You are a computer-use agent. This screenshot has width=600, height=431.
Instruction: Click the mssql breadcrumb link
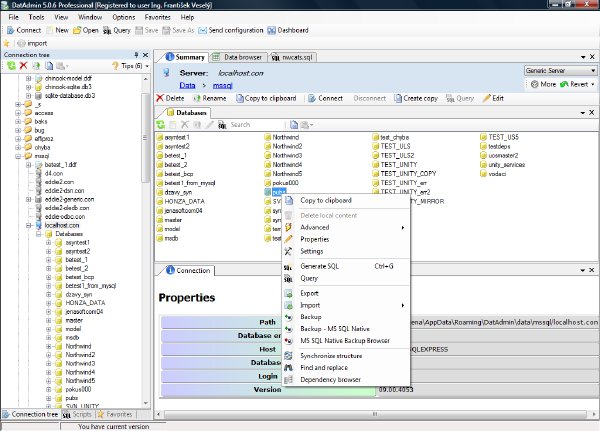coord(223,85)
